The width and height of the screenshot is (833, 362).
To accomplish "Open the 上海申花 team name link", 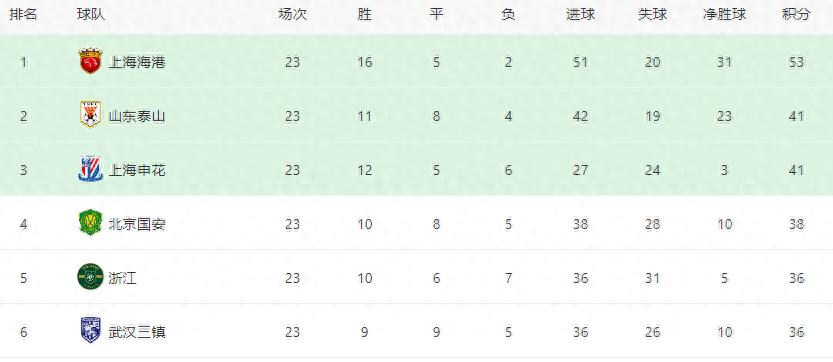I will 137,171.
